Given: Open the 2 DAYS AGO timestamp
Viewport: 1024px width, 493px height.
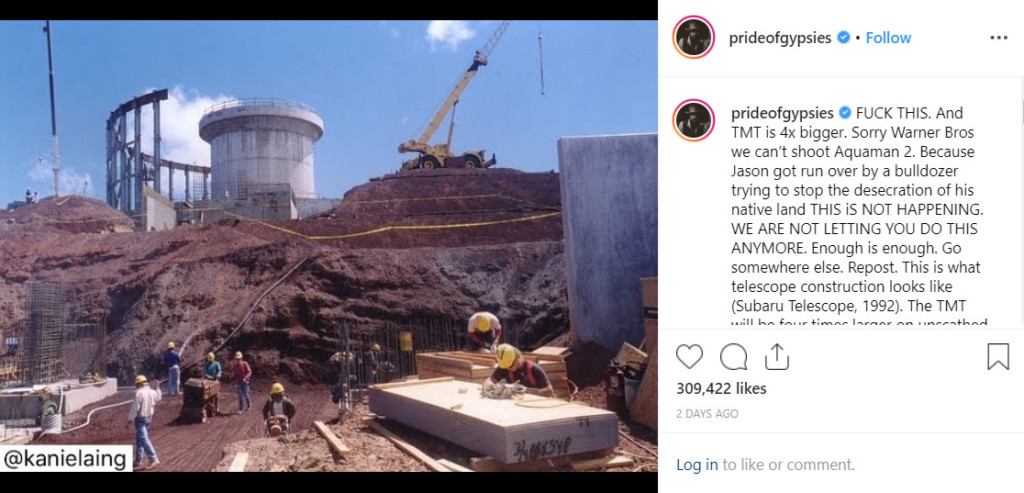Looking at the screenshot, I should [707, 414].
